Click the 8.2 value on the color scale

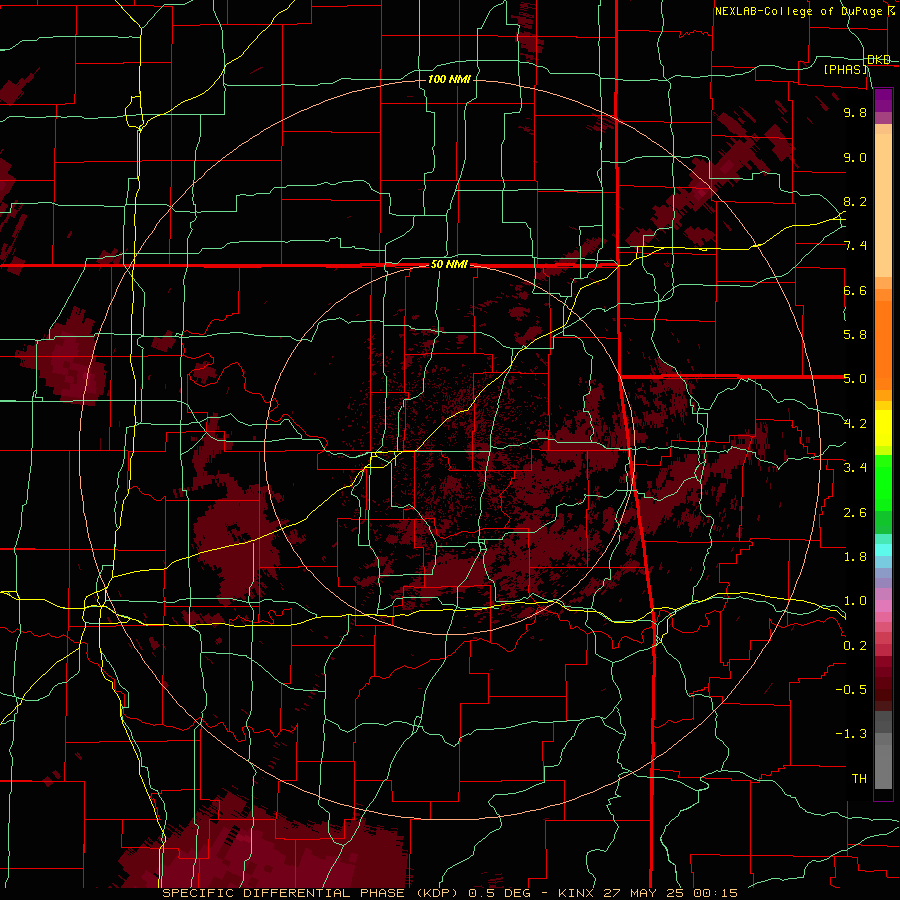pyautogui.click(x=855, y=201)
